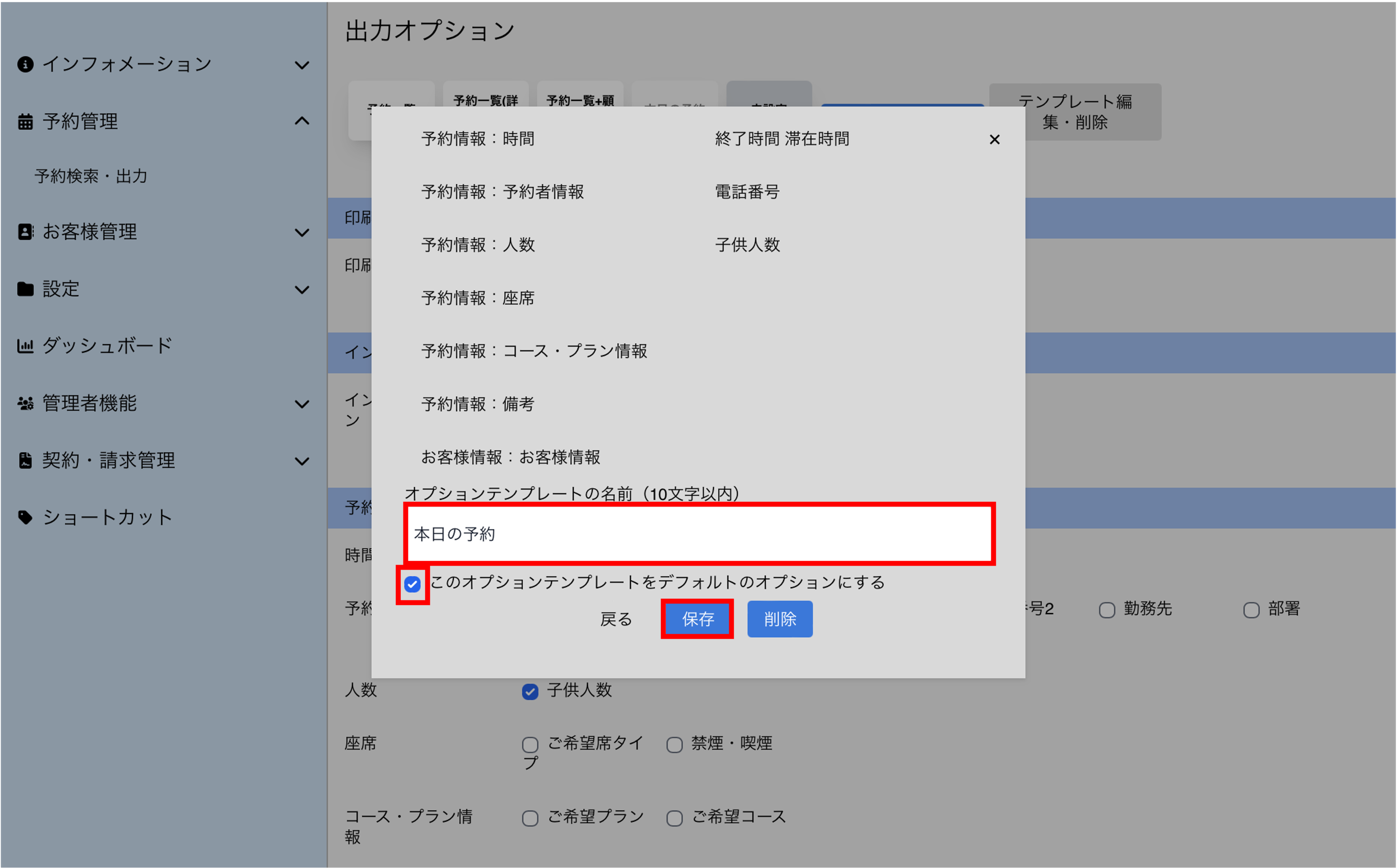Check the ご希望プラン checkbox

[530, 818]
